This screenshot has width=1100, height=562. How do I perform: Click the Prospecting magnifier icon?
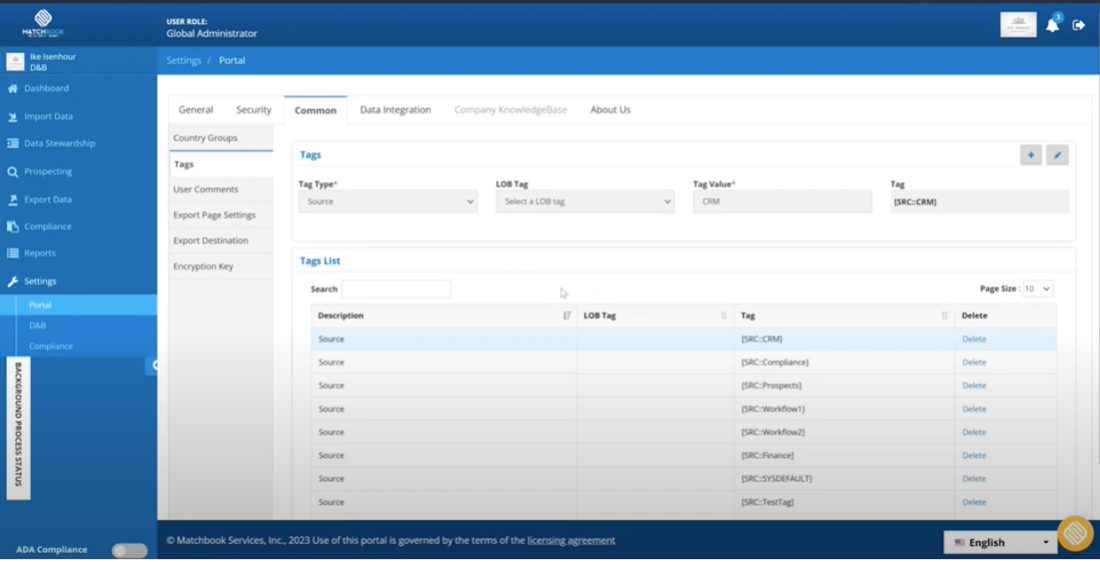pos(13,171)
